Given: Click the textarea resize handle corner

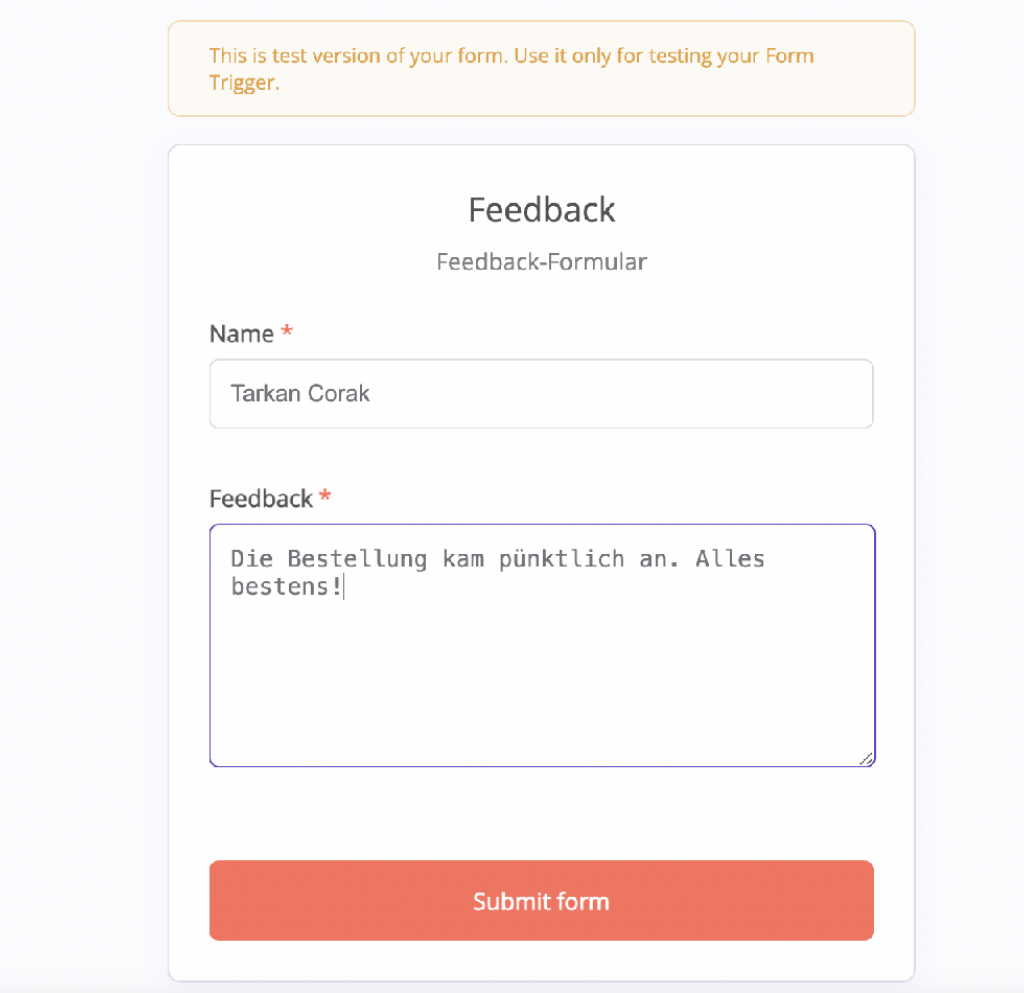Looking at the screenshot, I should click(x=866, y=758).
